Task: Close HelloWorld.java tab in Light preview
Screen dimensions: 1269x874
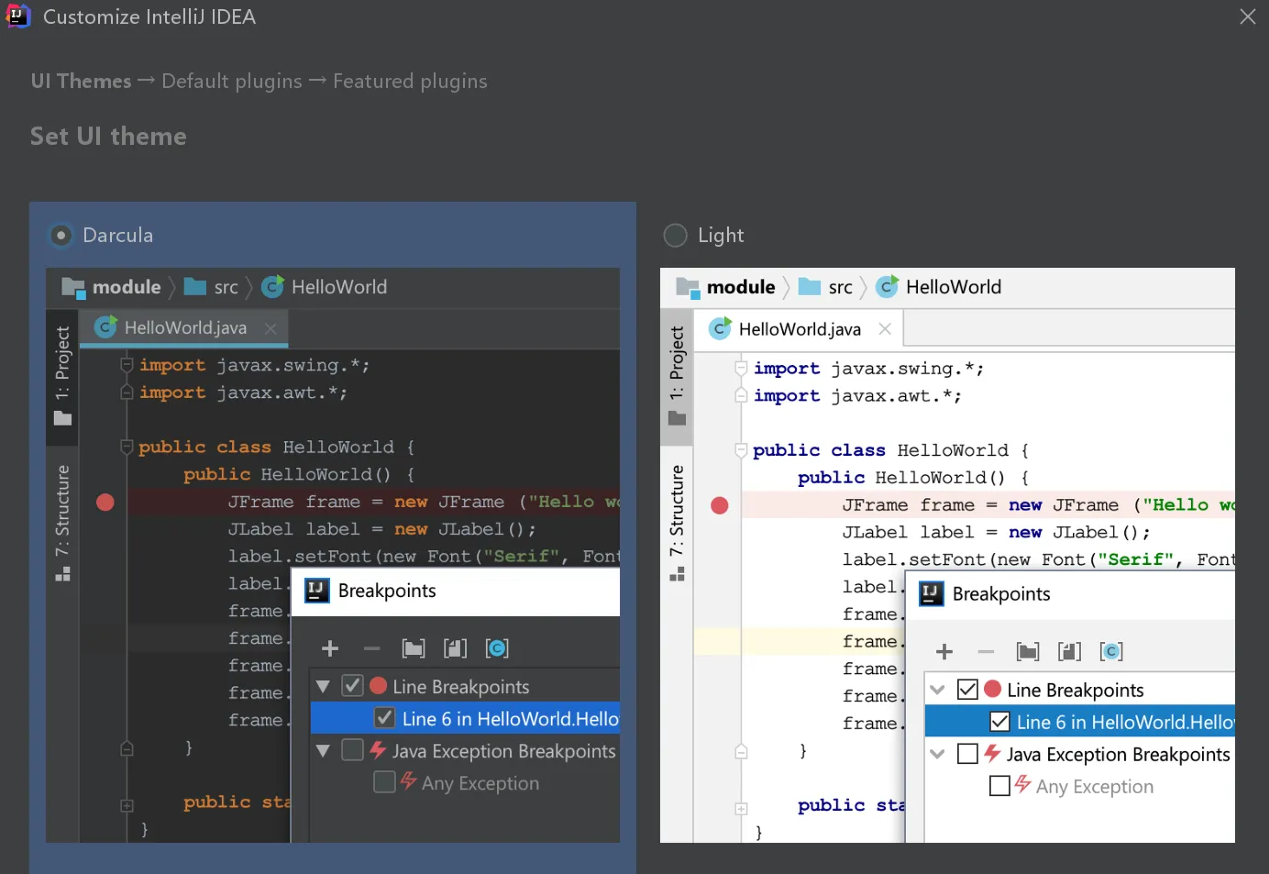Action: coord(884,329)
